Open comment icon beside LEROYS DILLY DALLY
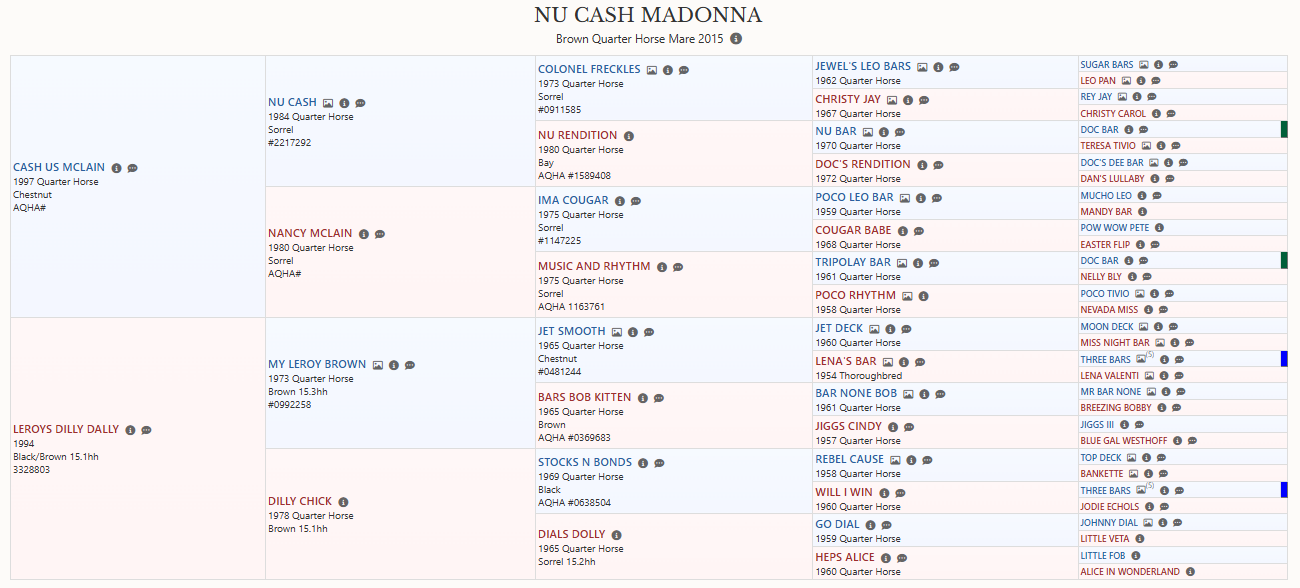This screenshot has height=588, width=1300. 146,430
